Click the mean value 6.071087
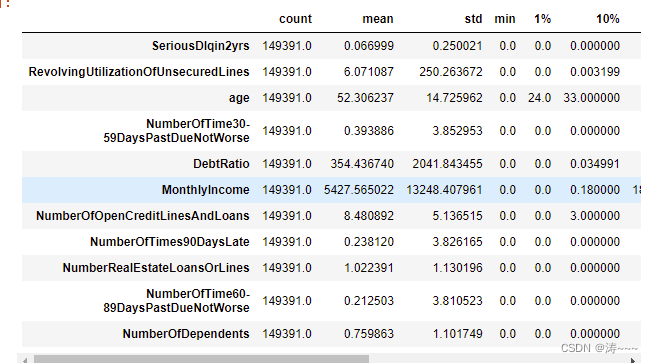Image resolution: width=653 pixels, height=363 pixels. tap(369, 72)
